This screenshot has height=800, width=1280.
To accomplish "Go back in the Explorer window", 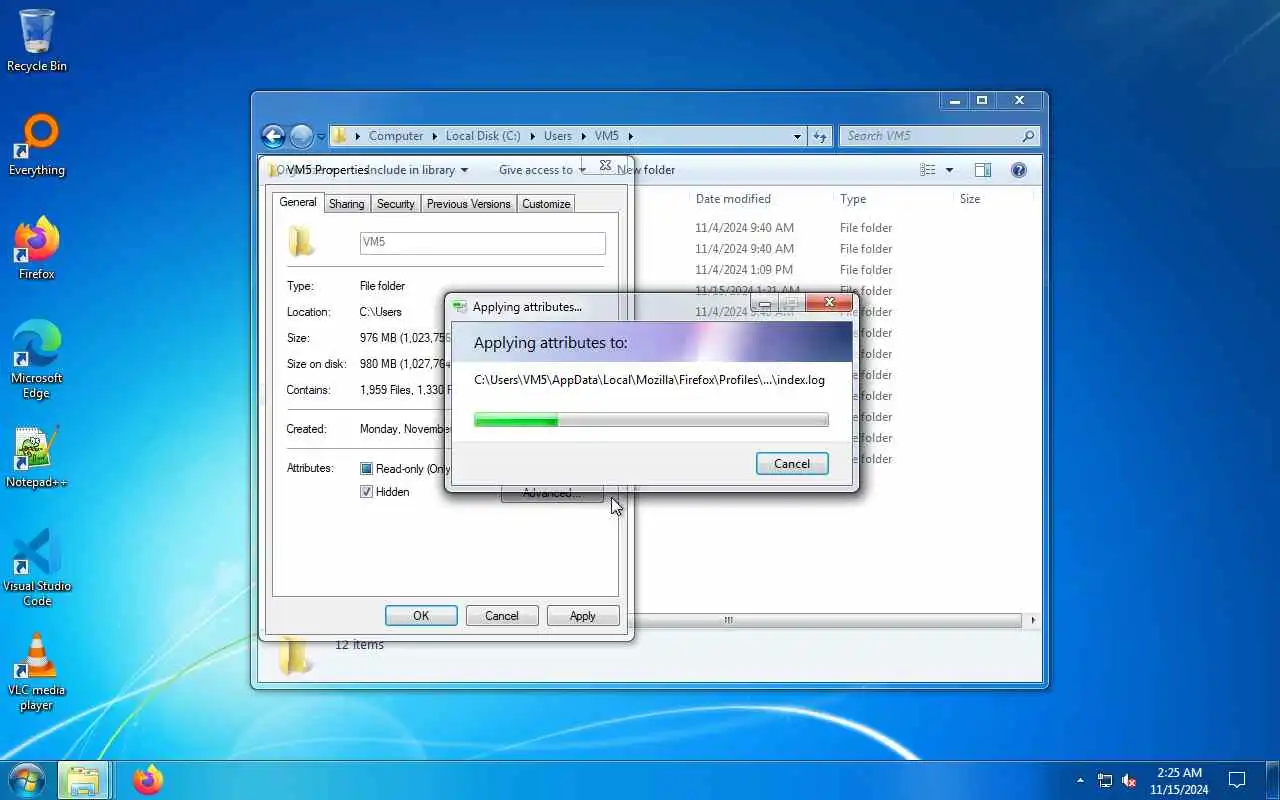I will pos(273,136).
